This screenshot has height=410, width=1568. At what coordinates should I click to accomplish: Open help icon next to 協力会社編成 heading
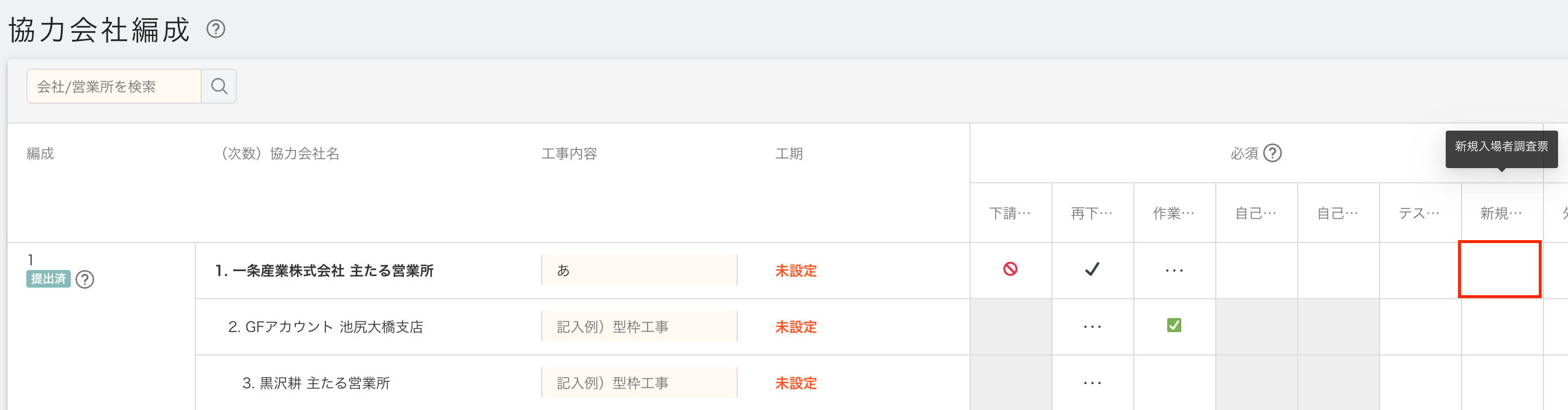[216, 29]
